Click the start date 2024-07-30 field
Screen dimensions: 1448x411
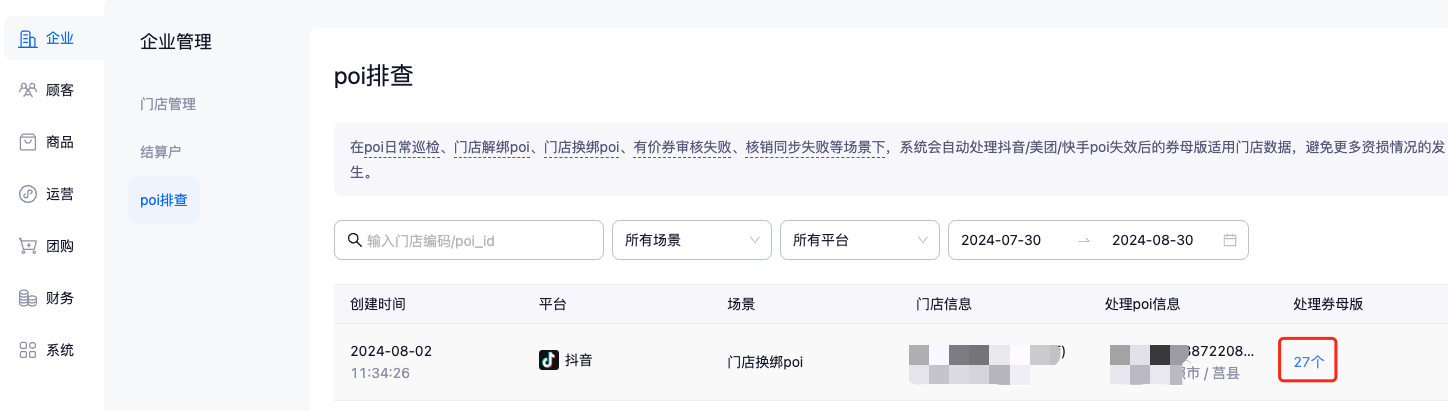1001,240
